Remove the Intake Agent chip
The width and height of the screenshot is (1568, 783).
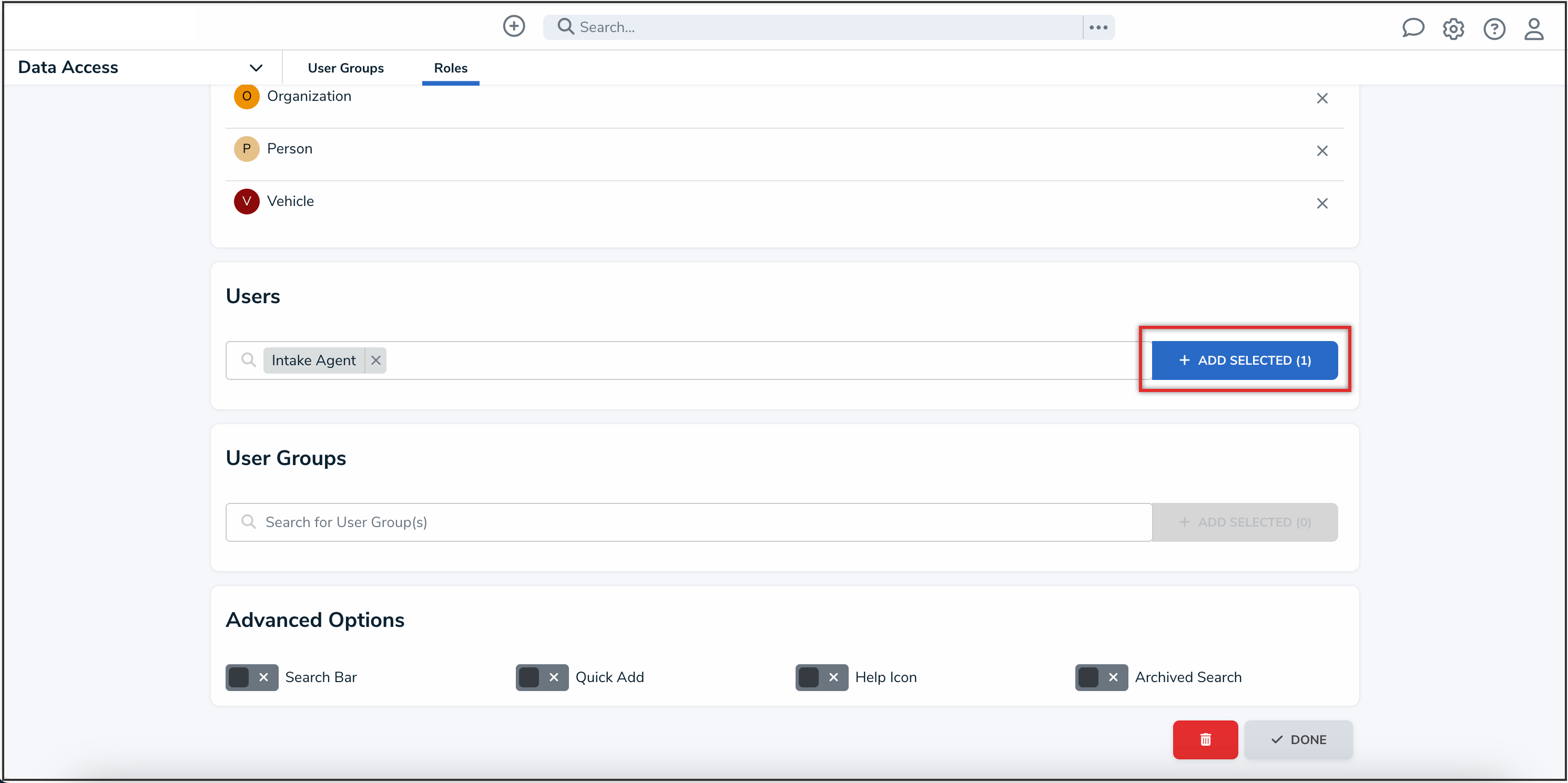coord(375,360)
